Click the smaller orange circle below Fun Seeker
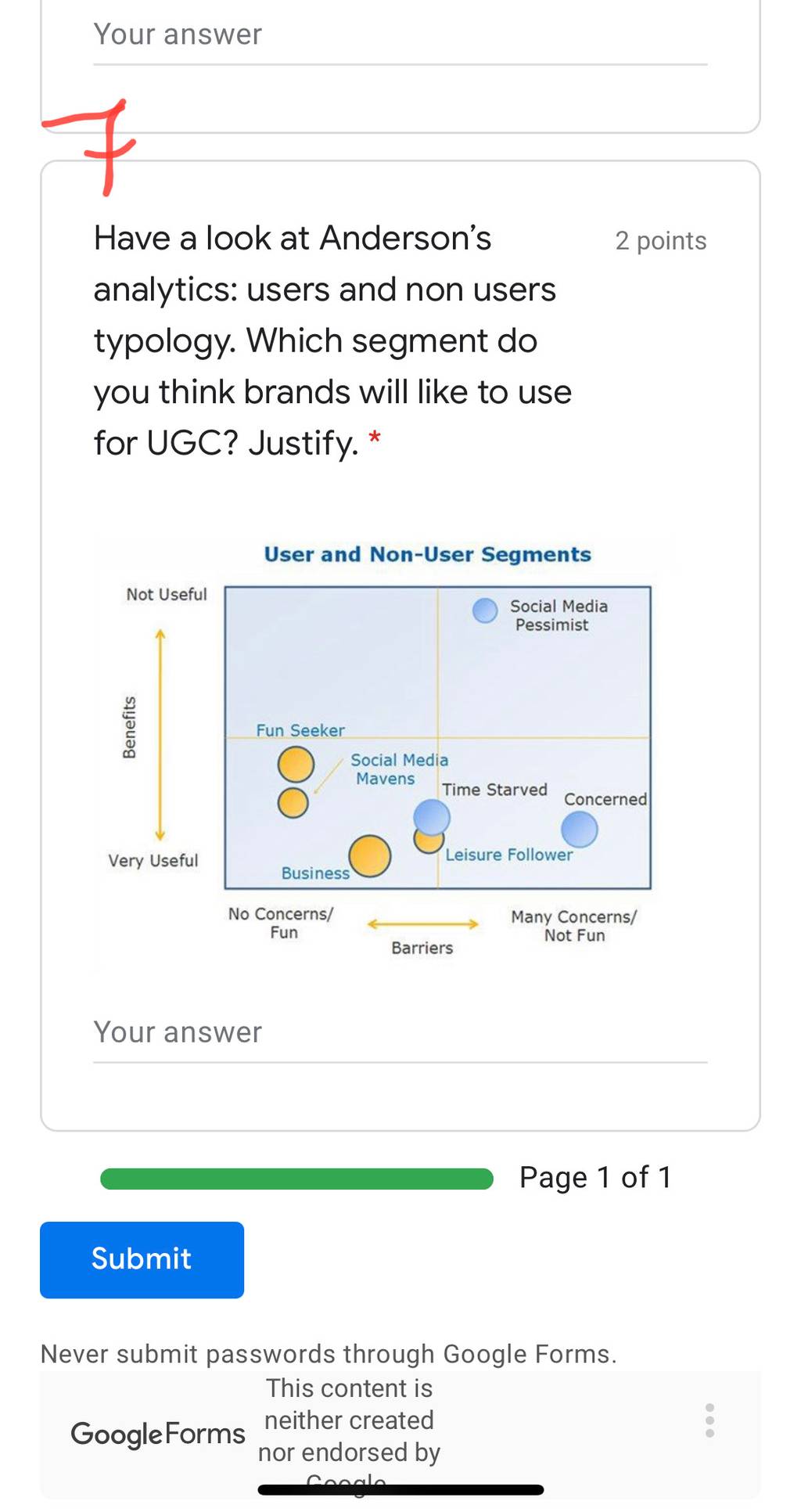 (293, 803)
